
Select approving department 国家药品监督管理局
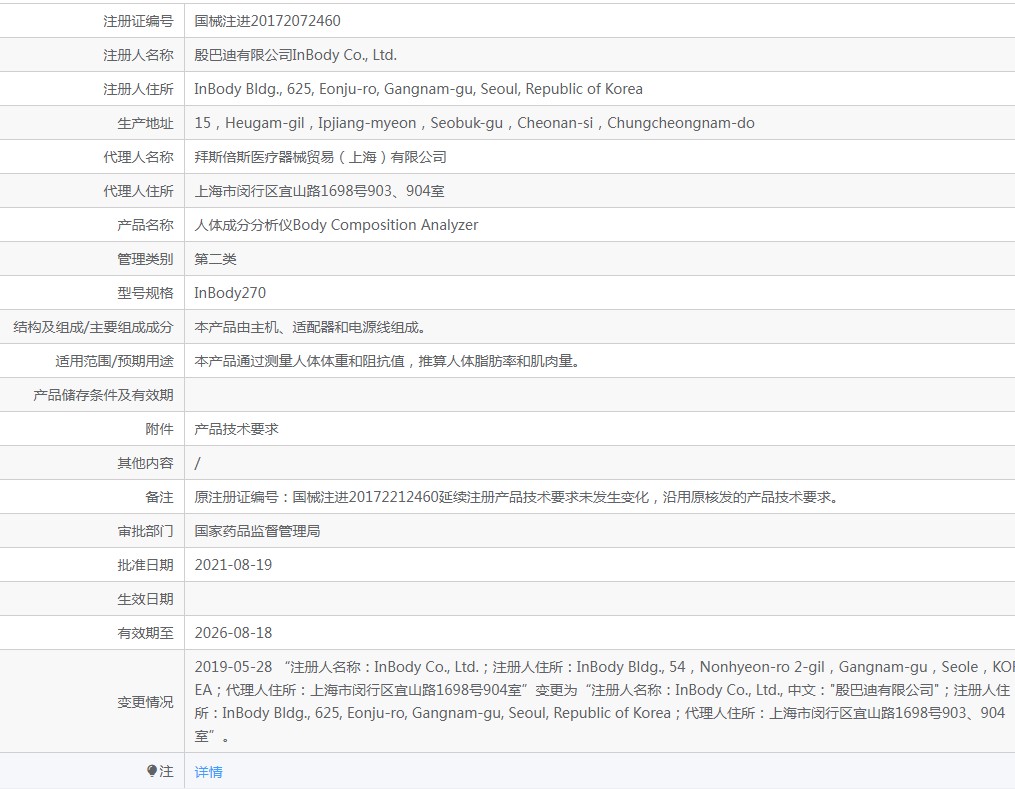pos(257,531)
